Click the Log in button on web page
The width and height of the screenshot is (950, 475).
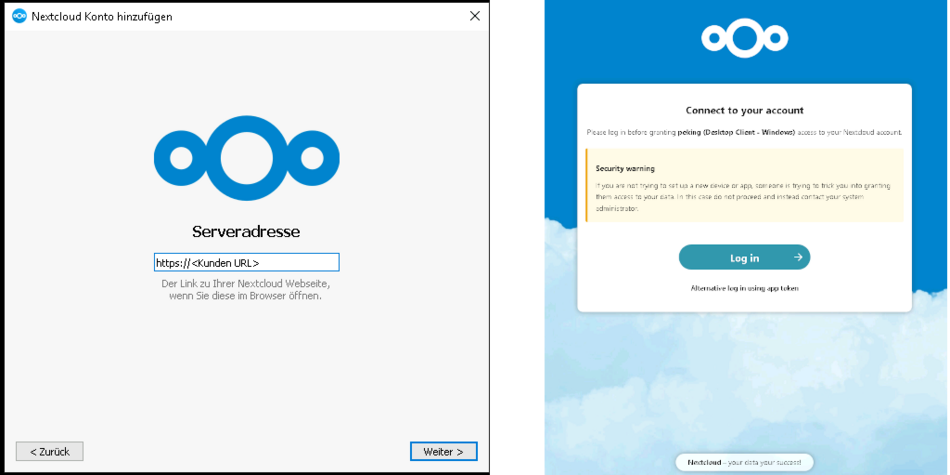pos(744,257)
